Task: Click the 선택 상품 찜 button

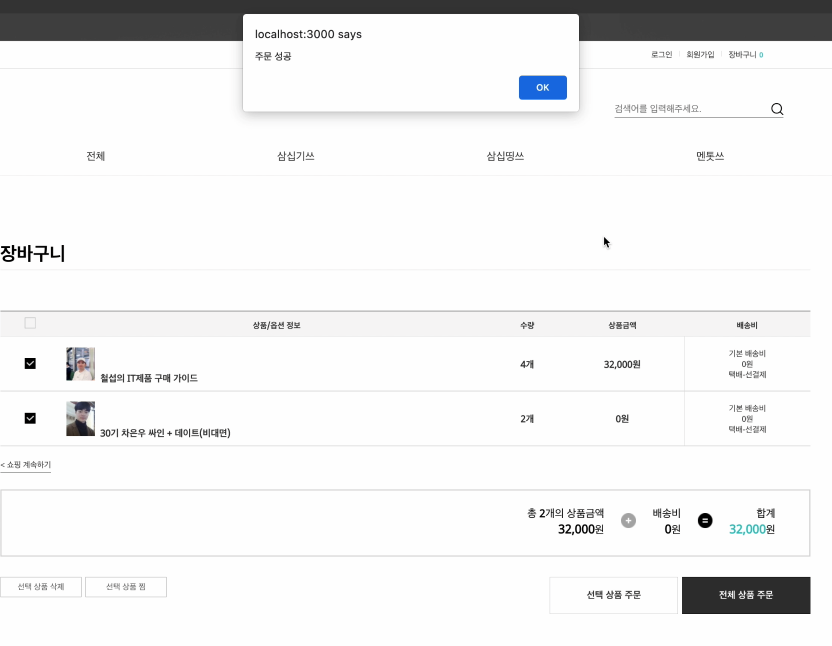Action: (126, 586)
